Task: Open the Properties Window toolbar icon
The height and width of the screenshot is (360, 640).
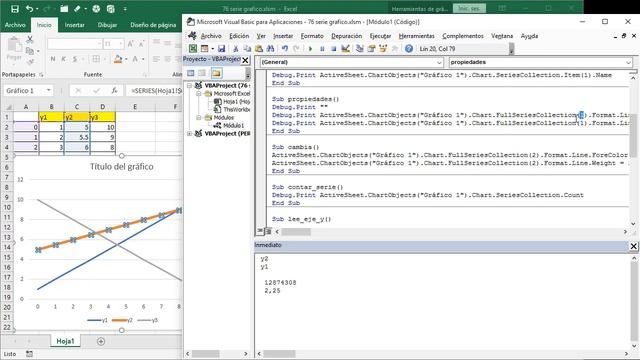Action: click(x=371, y=49)
